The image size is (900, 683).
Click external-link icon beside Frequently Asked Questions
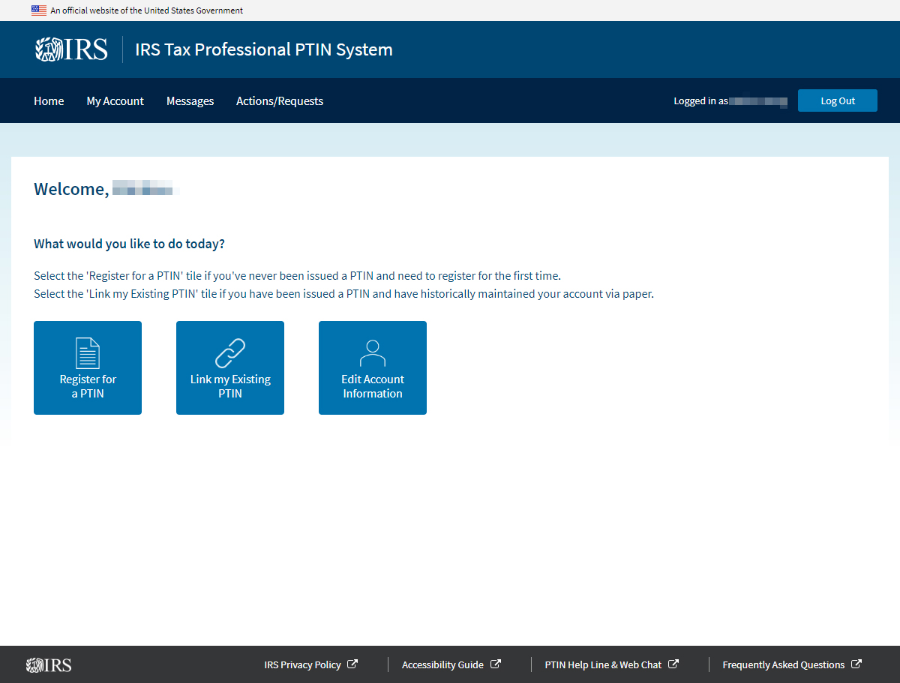click(856, 664)
